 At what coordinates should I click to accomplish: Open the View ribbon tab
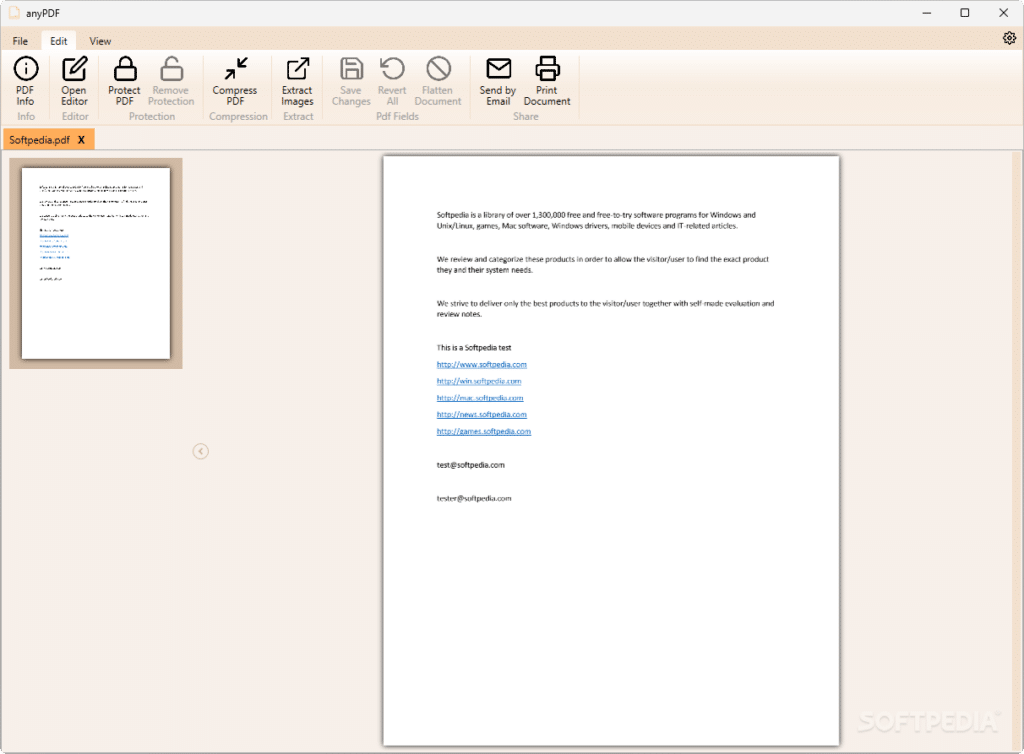point(100,41)
